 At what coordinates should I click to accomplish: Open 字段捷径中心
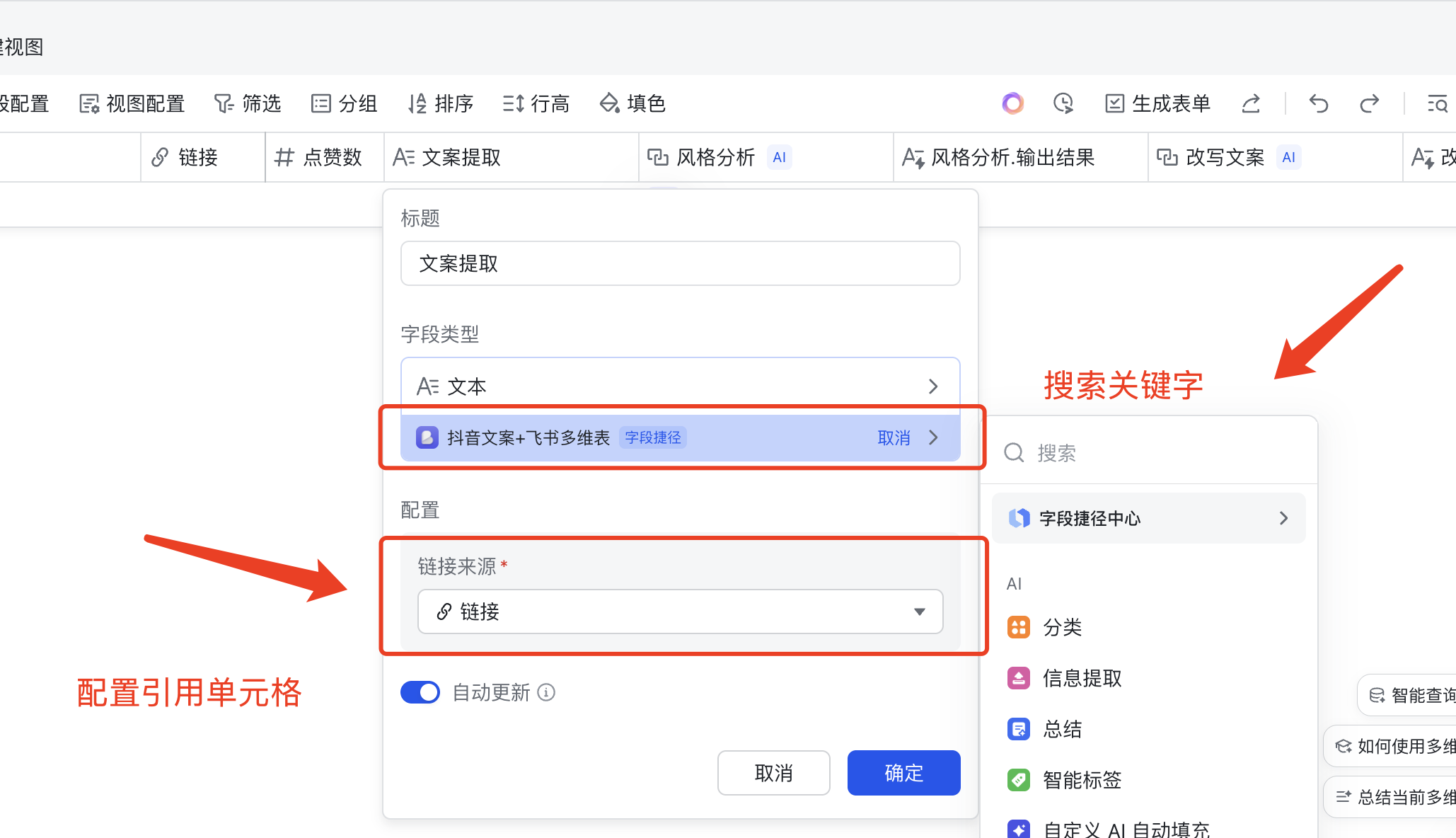click(1149, 518)
